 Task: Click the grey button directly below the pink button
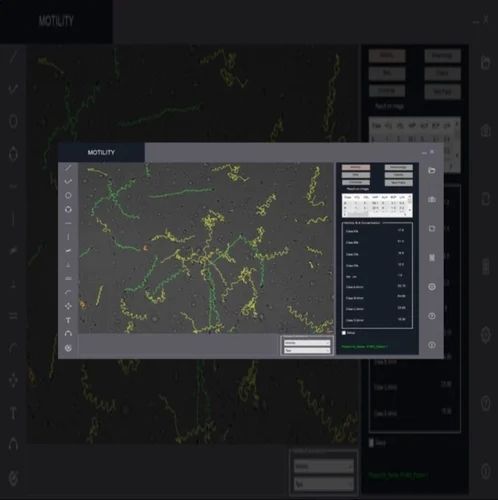click(356, 175)
